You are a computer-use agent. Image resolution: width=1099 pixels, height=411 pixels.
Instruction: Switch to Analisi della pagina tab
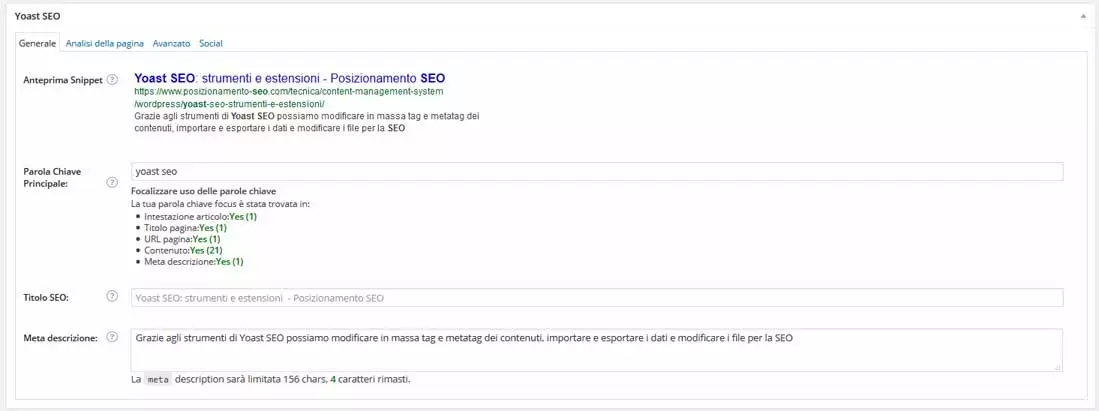click(x=104, y=43)
